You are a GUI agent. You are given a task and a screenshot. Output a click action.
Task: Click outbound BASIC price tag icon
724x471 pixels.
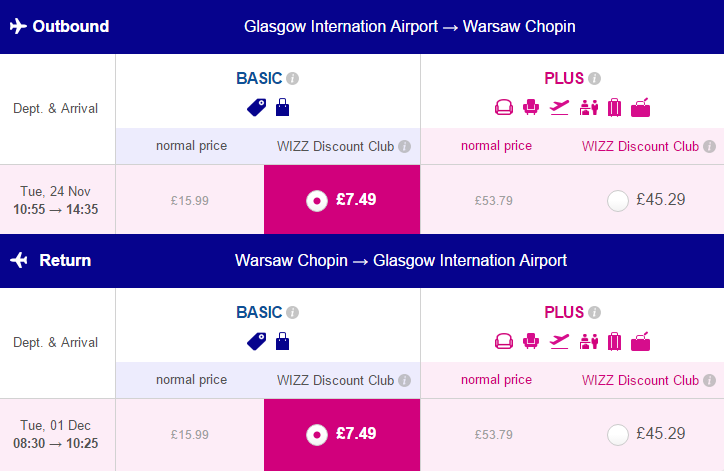pyautogui.click(x=256, y=108)
